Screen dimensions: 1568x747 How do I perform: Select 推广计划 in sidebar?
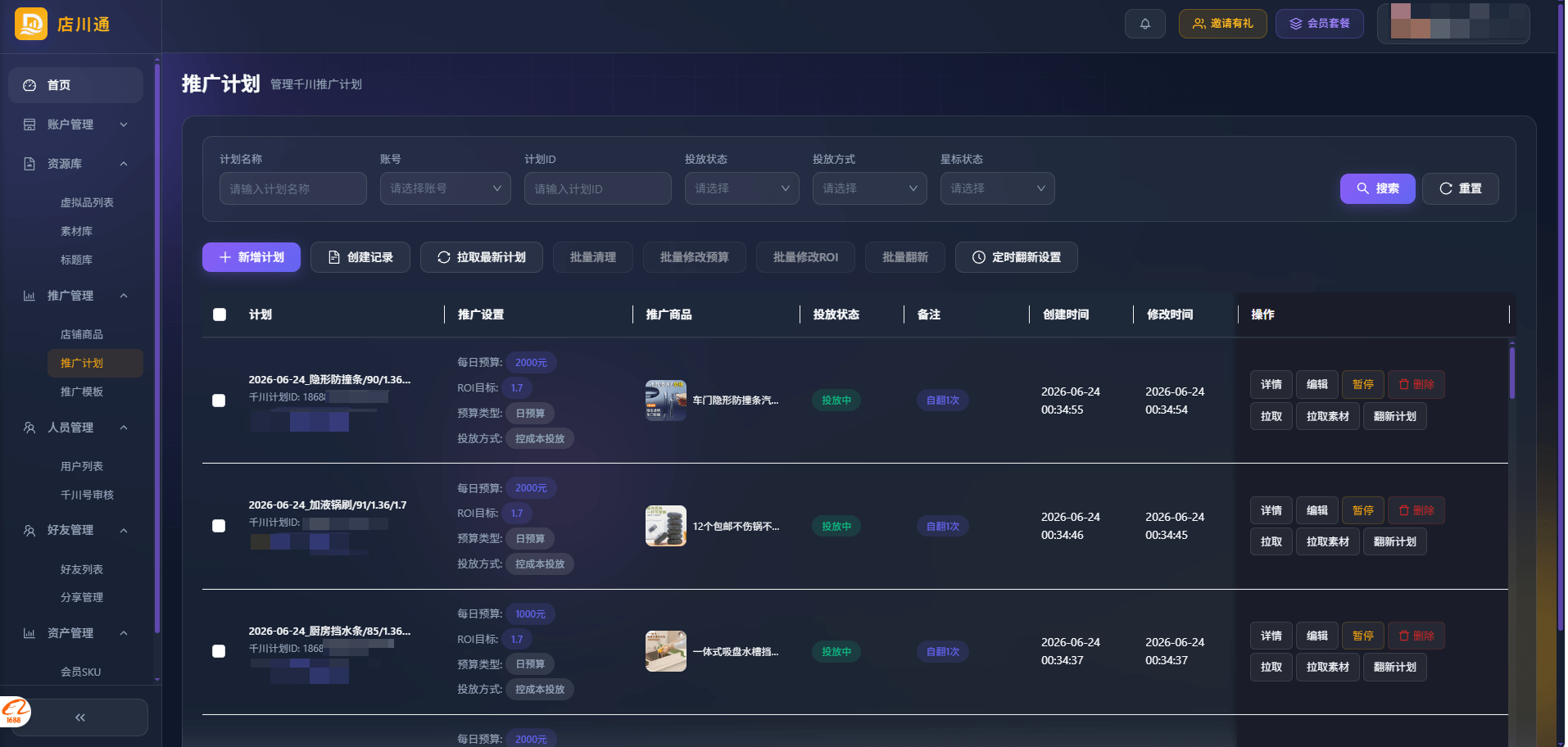[96, 363]
